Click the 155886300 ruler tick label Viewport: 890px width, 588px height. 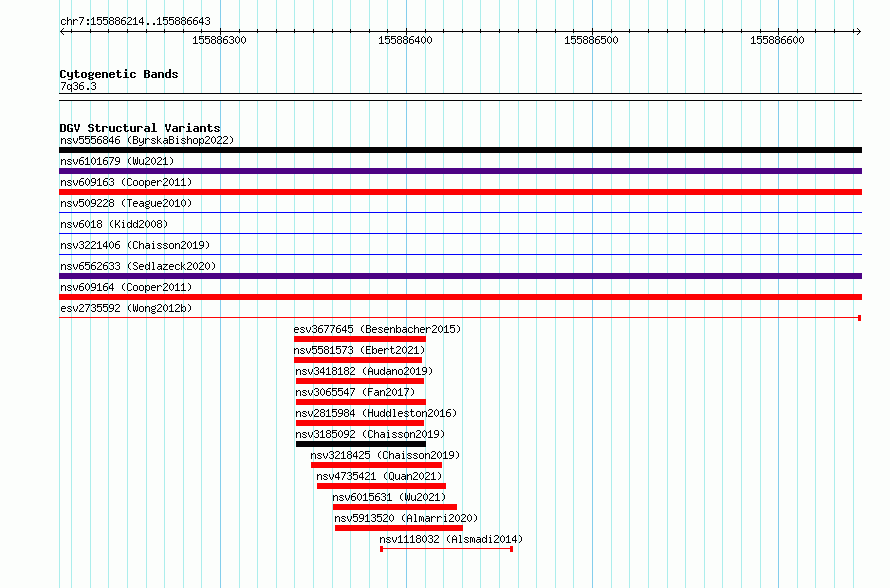pos(219,40)
